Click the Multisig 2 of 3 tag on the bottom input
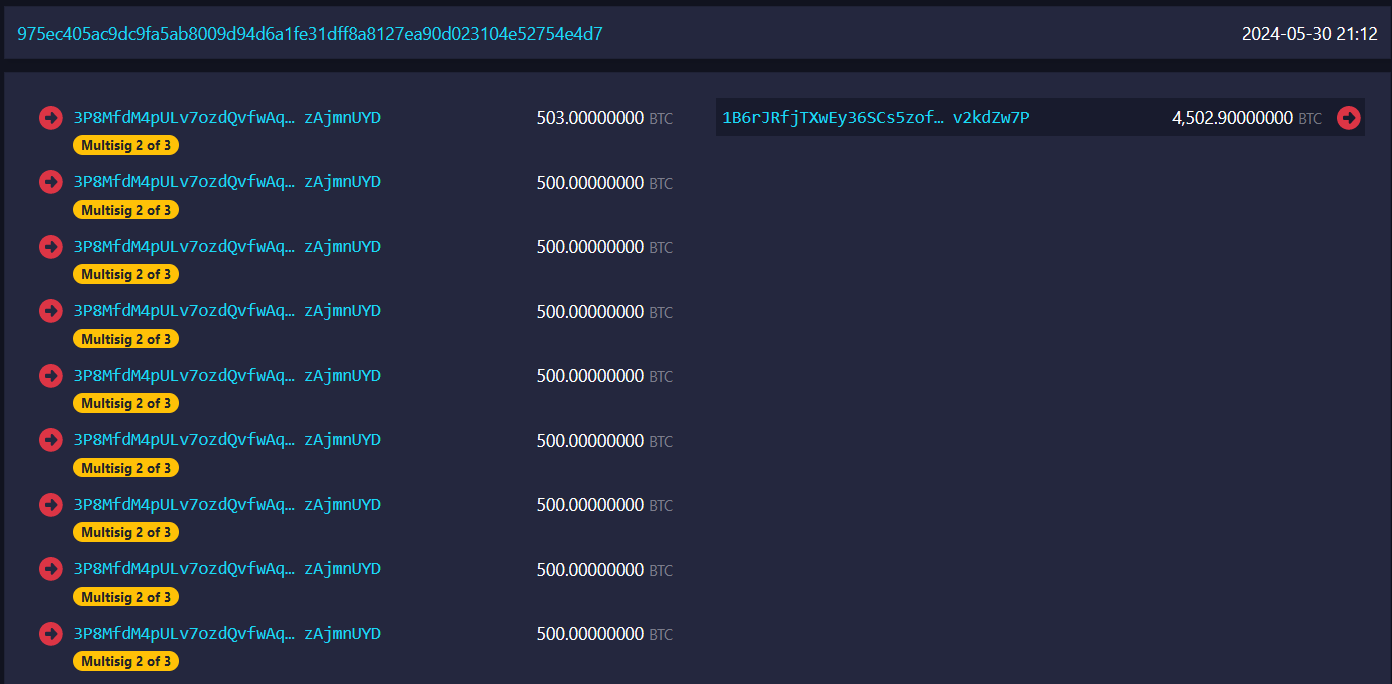Image resolution: width=1392 pixels, height=684 pixels. point(126,660)
